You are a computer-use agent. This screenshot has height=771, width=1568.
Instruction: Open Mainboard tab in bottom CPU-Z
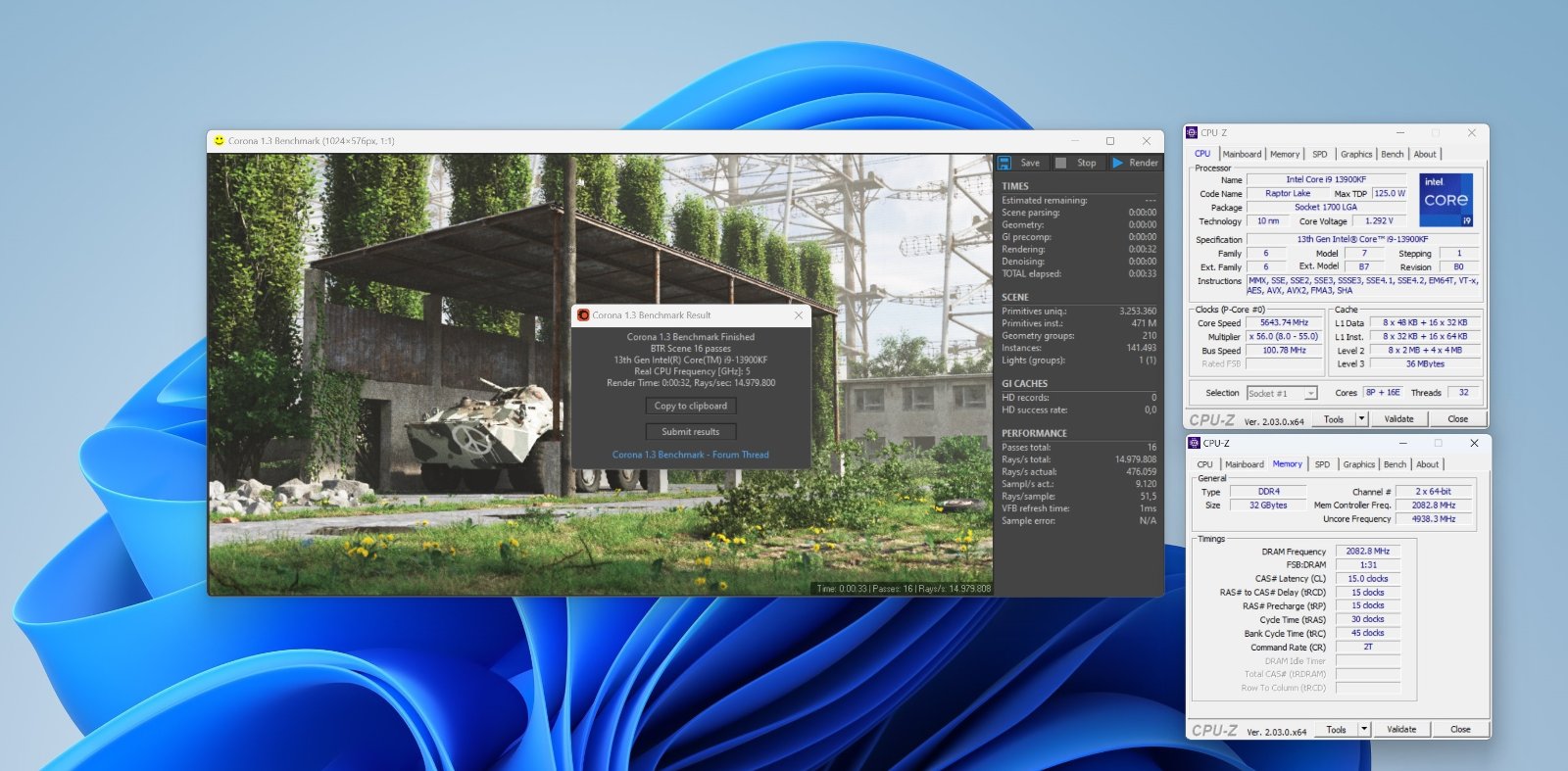click(x=1245, y=464)
